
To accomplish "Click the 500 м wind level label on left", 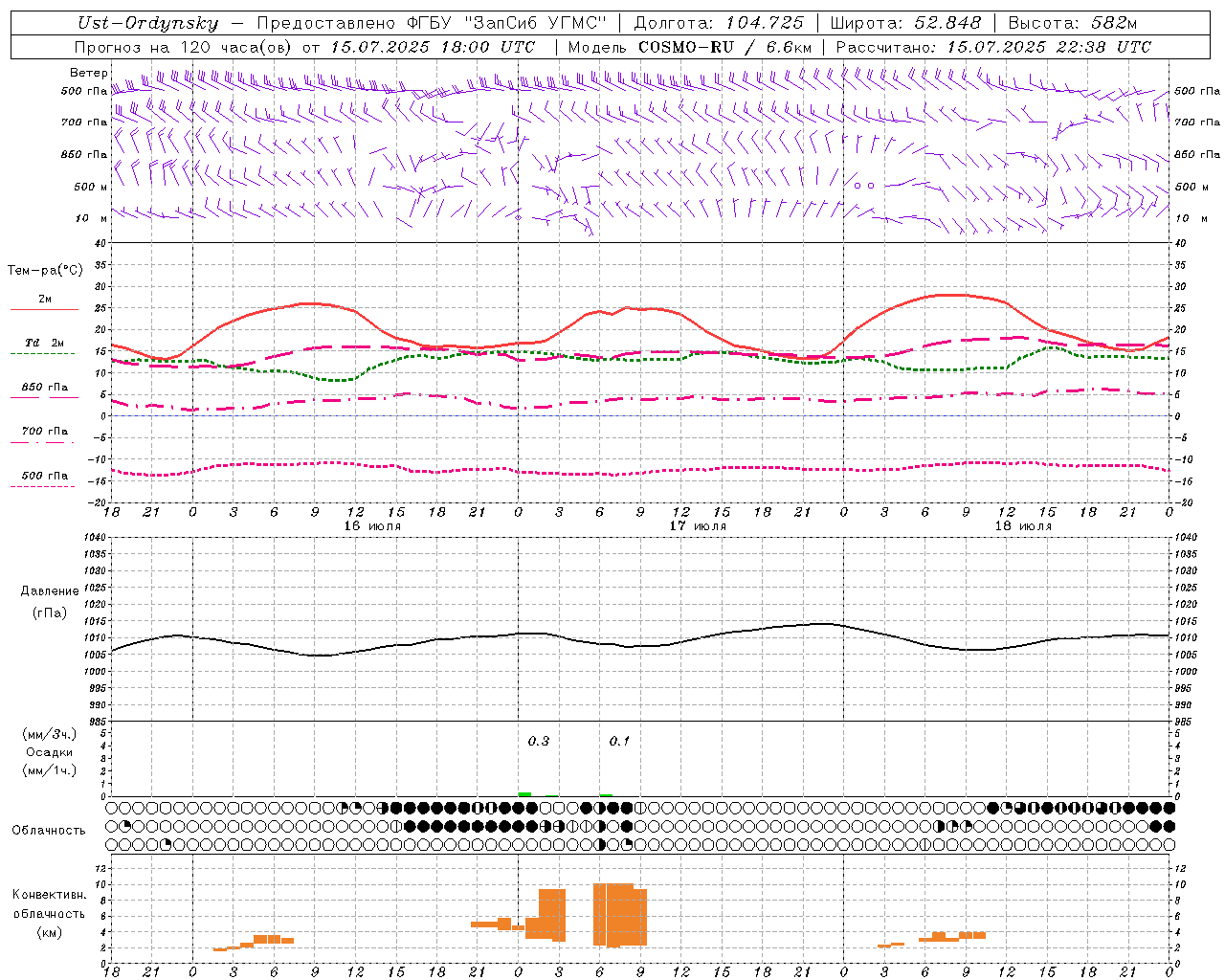I will click(91, 187).
